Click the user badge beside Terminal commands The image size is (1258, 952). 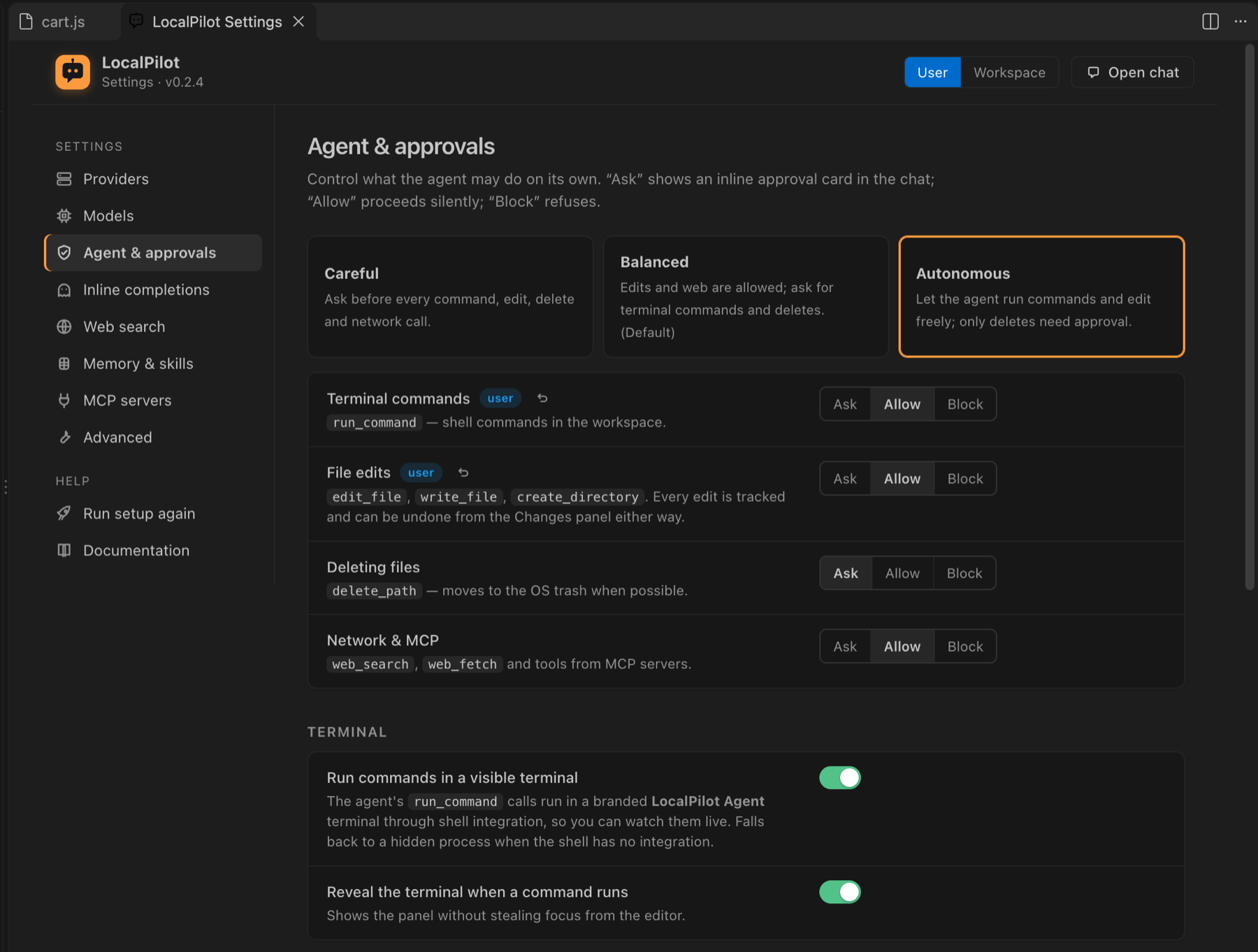[x=500, y=398]
